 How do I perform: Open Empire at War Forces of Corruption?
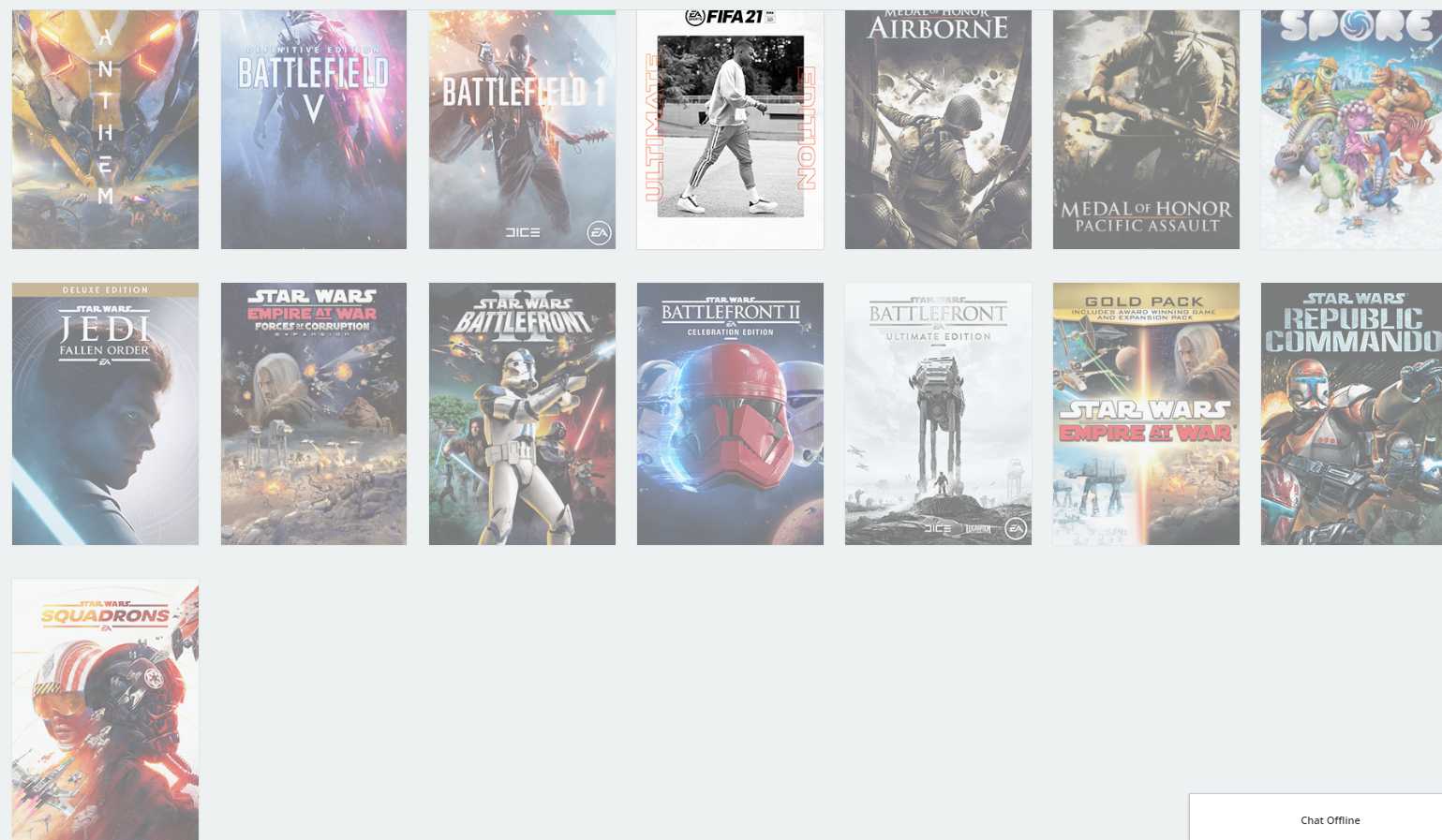click(x=314, y=414)
